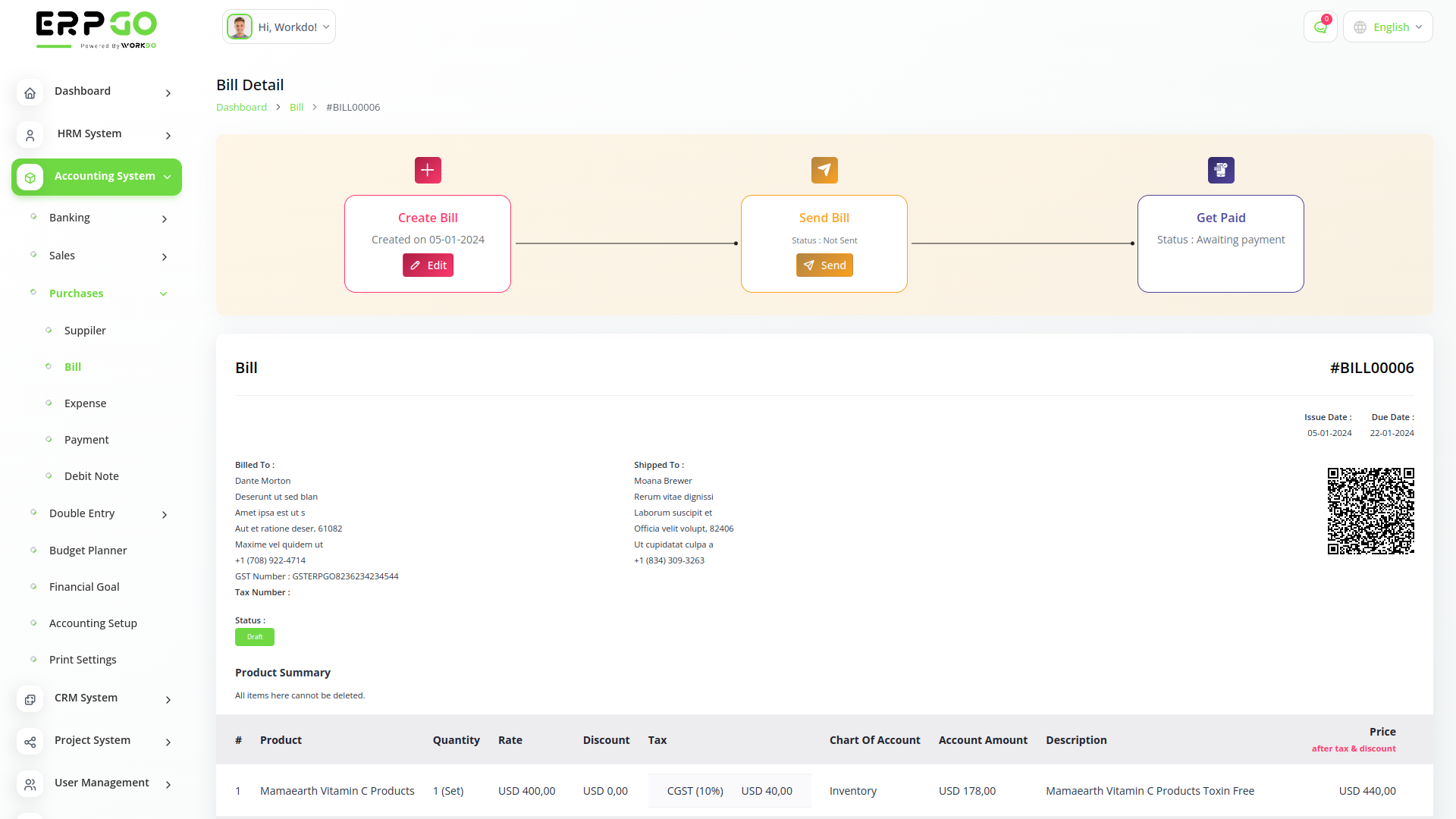Click the QR code image on the bill

click(x=1370, y=510)
